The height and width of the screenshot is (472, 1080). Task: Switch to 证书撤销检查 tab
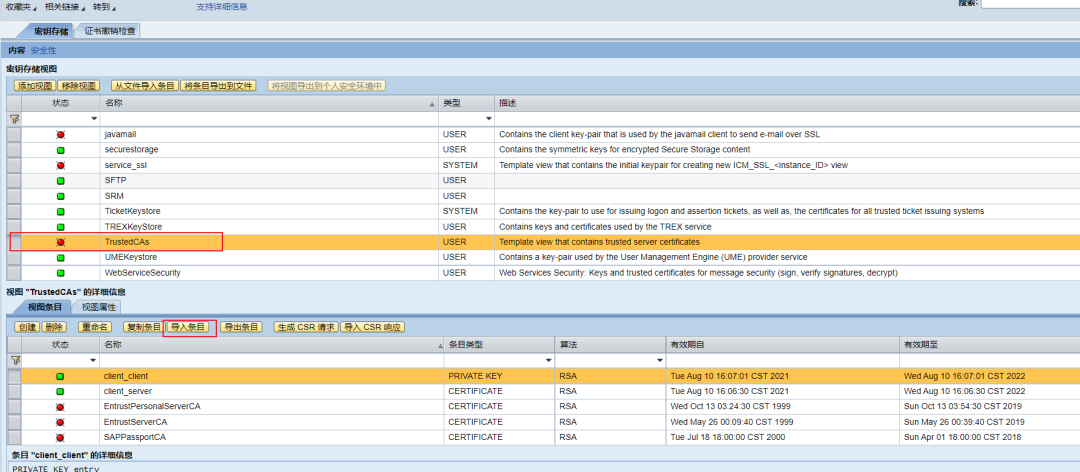110,31
